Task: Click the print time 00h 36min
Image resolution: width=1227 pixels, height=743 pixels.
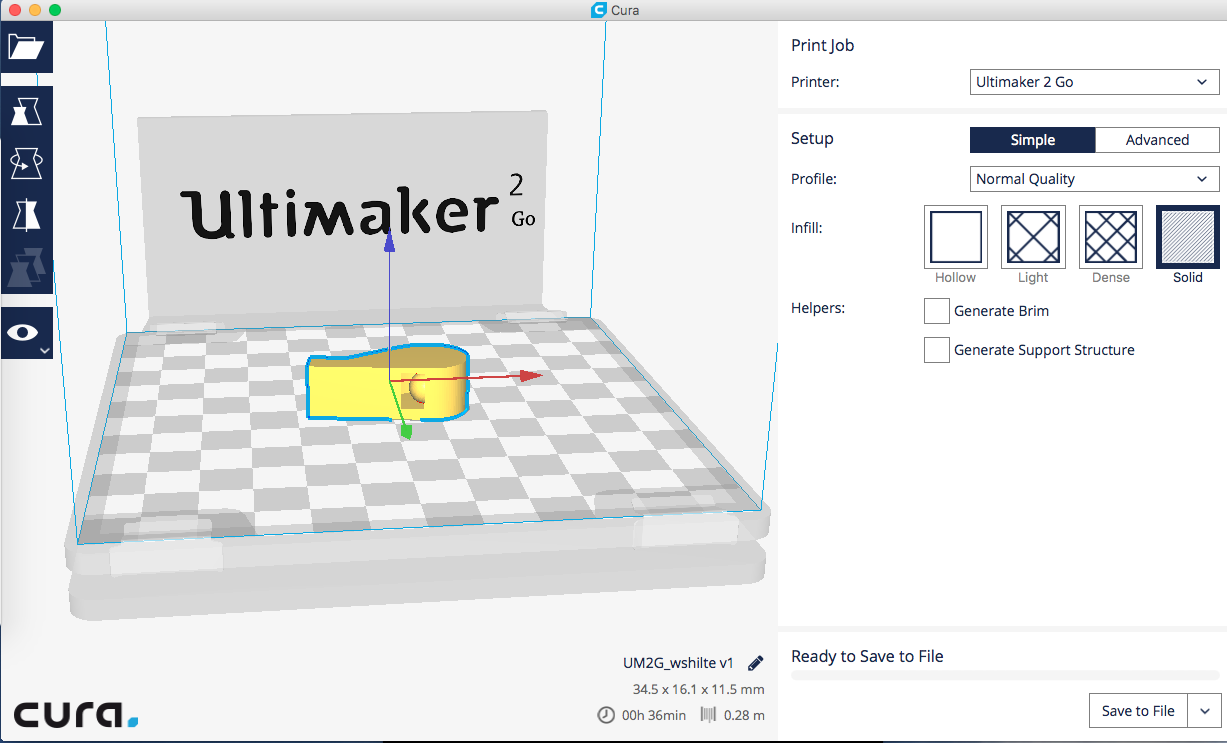Action: (654, 715)
